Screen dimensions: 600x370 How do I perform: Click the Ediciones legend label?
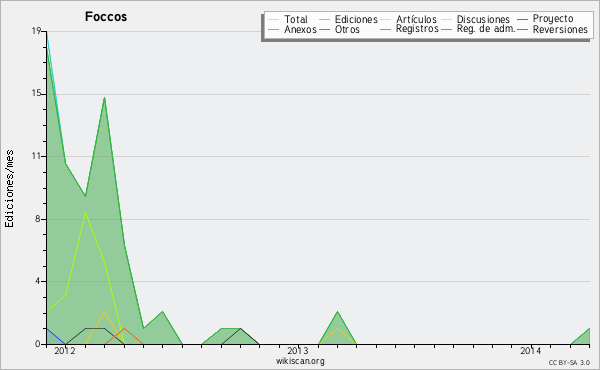pos(356,19)
